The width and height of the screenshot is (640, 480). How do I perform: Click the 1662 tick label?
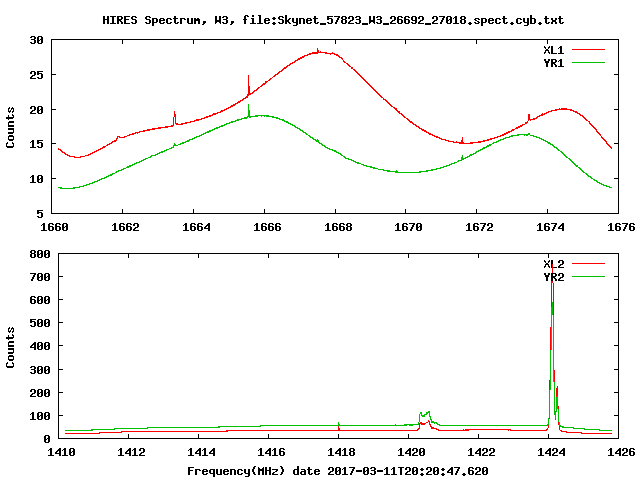click(x=125, y=227)
